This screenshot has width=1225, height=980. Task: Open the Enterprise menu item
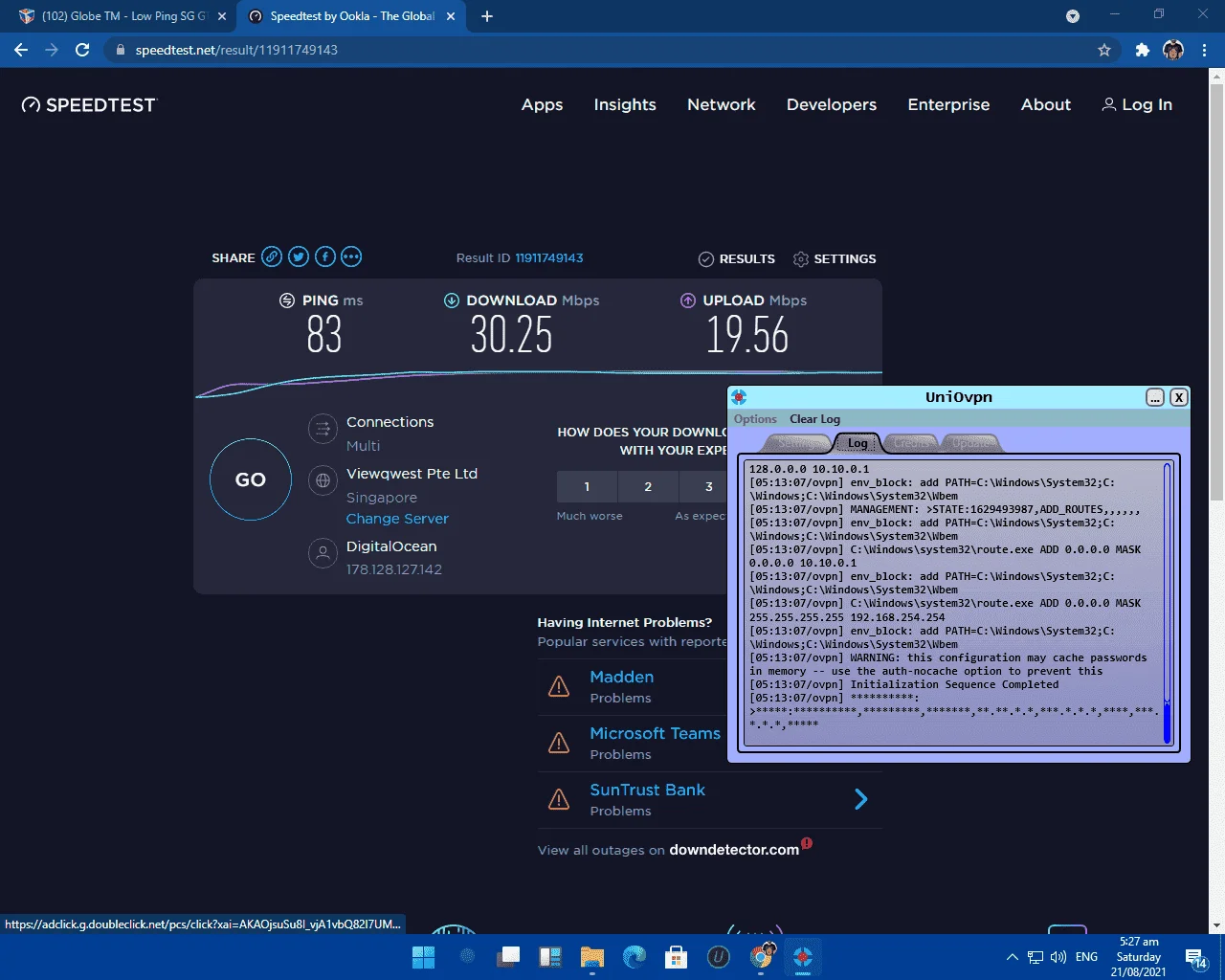[x=948, y=105]
